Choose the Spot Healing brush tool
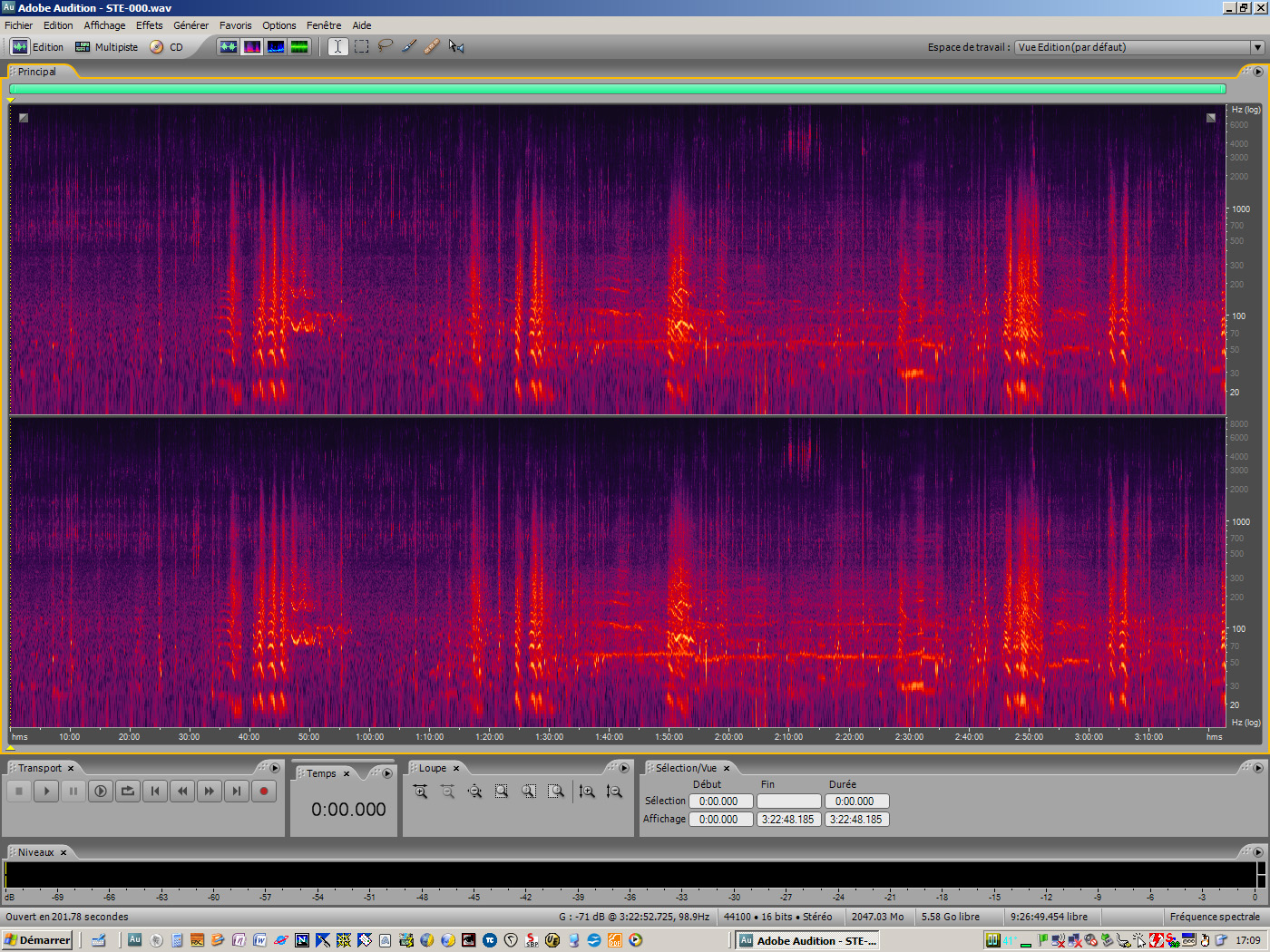Image resolution: width=1270 pixels, height=952 pixels. click(432, 46)
